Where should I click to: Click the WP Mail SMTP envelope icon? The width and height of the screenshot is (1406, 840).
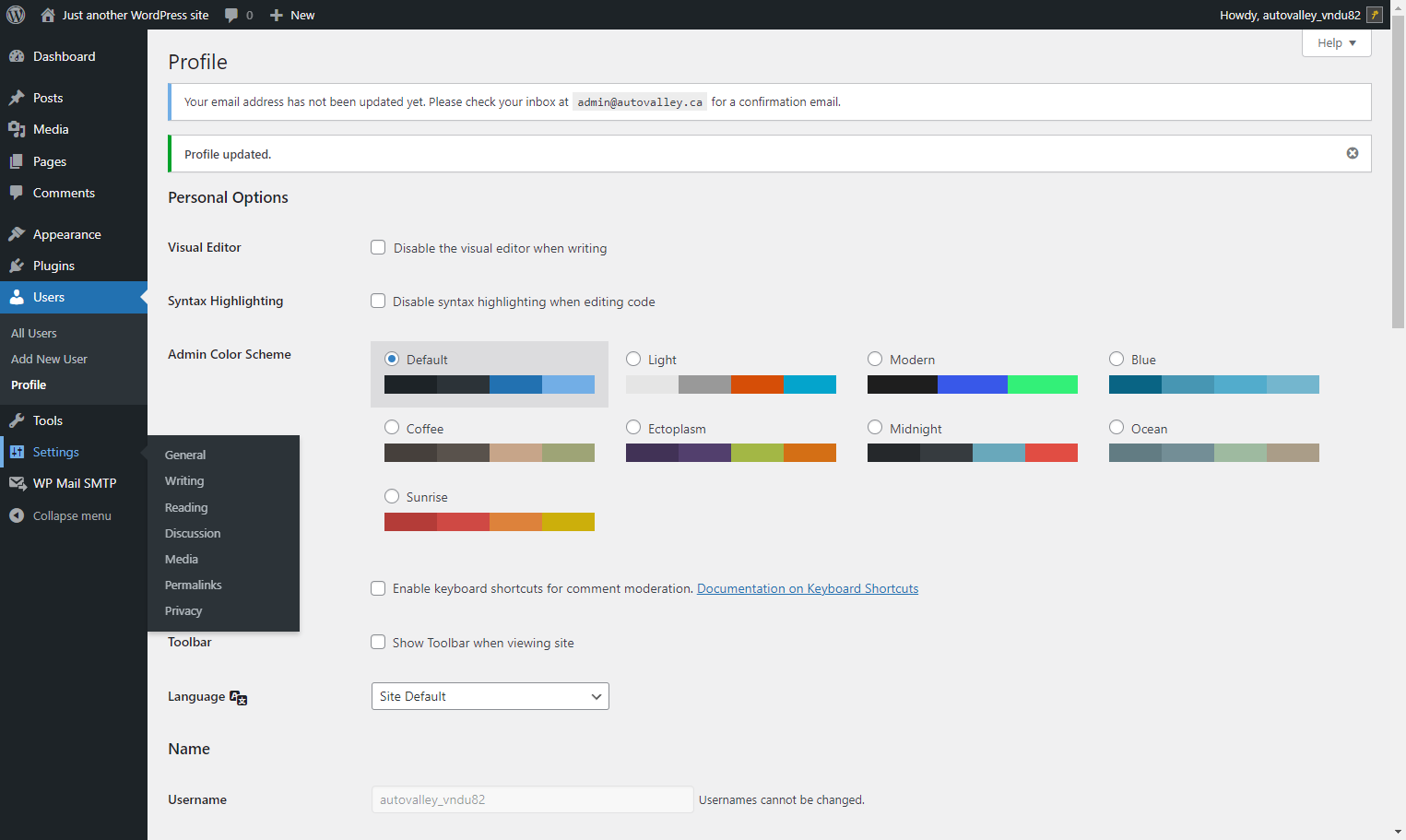coord(17,483)
